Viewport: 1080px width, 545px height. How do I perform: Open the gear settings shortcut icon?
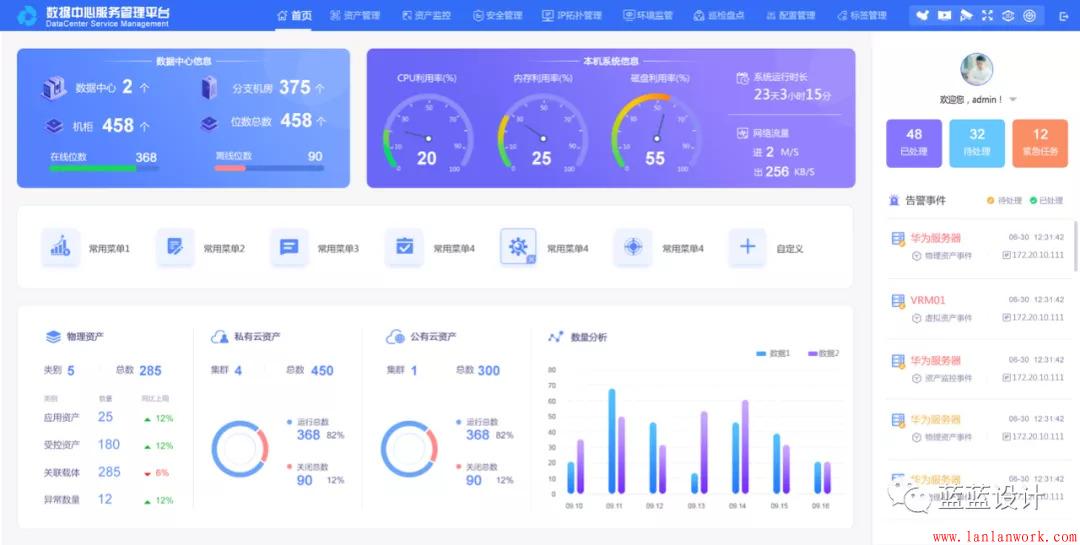tap(518, 247)
